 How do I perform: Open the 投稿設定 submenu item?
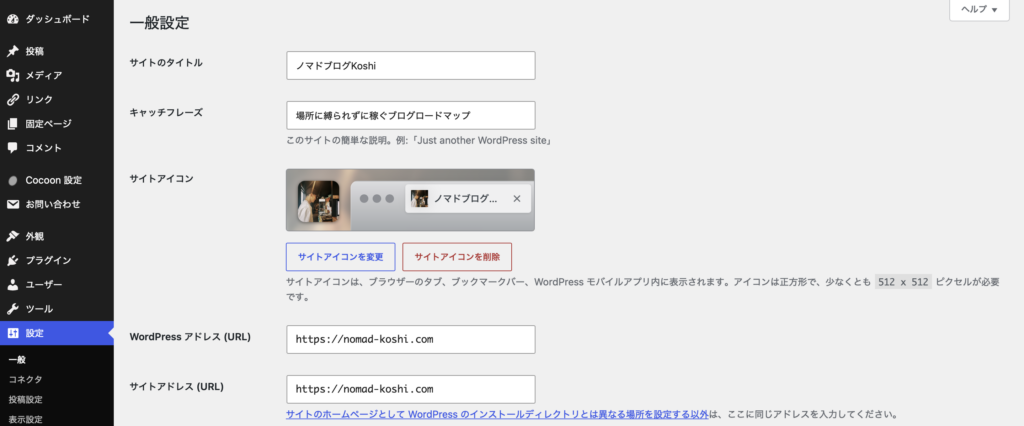point(25,400)
